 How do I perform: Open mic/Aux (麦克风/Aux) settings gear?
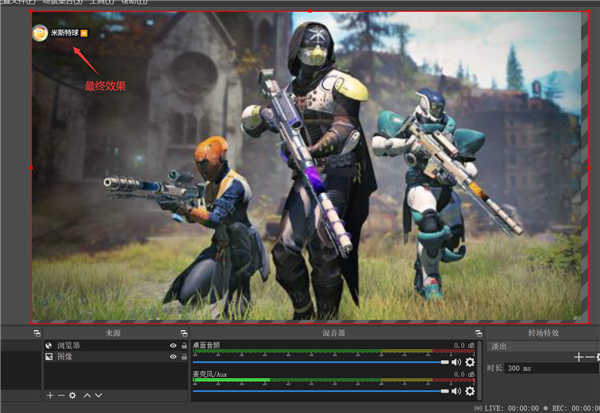pos(470,390)
